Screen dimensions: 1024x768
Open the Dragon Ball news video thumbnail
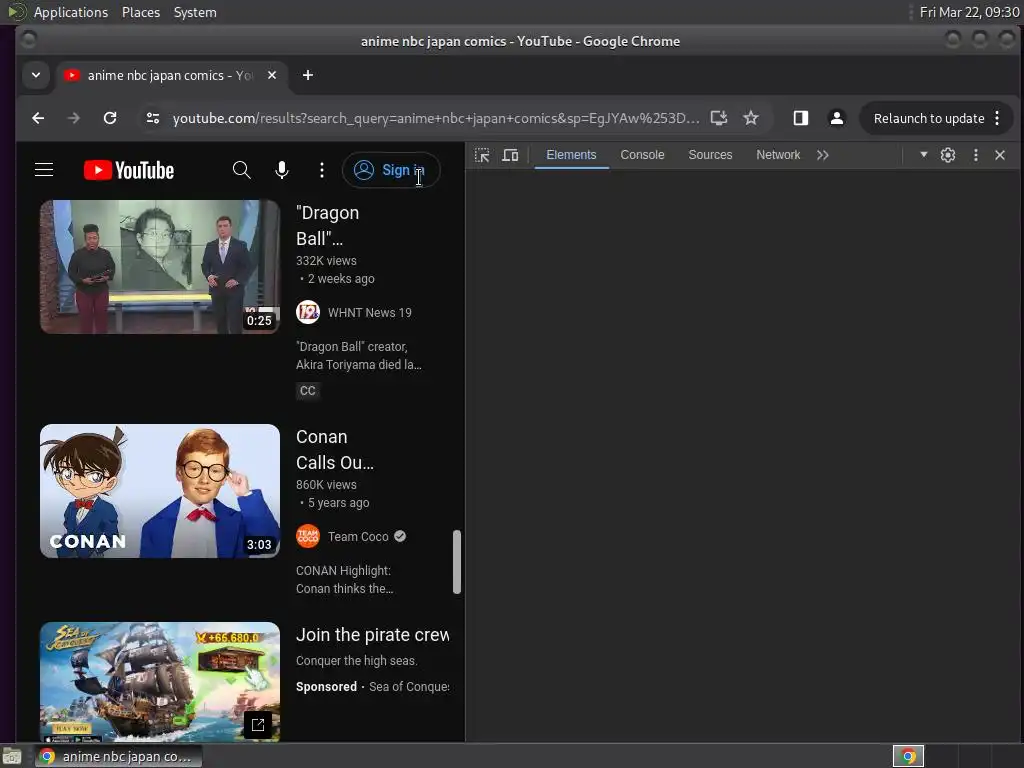click(160, 266)
